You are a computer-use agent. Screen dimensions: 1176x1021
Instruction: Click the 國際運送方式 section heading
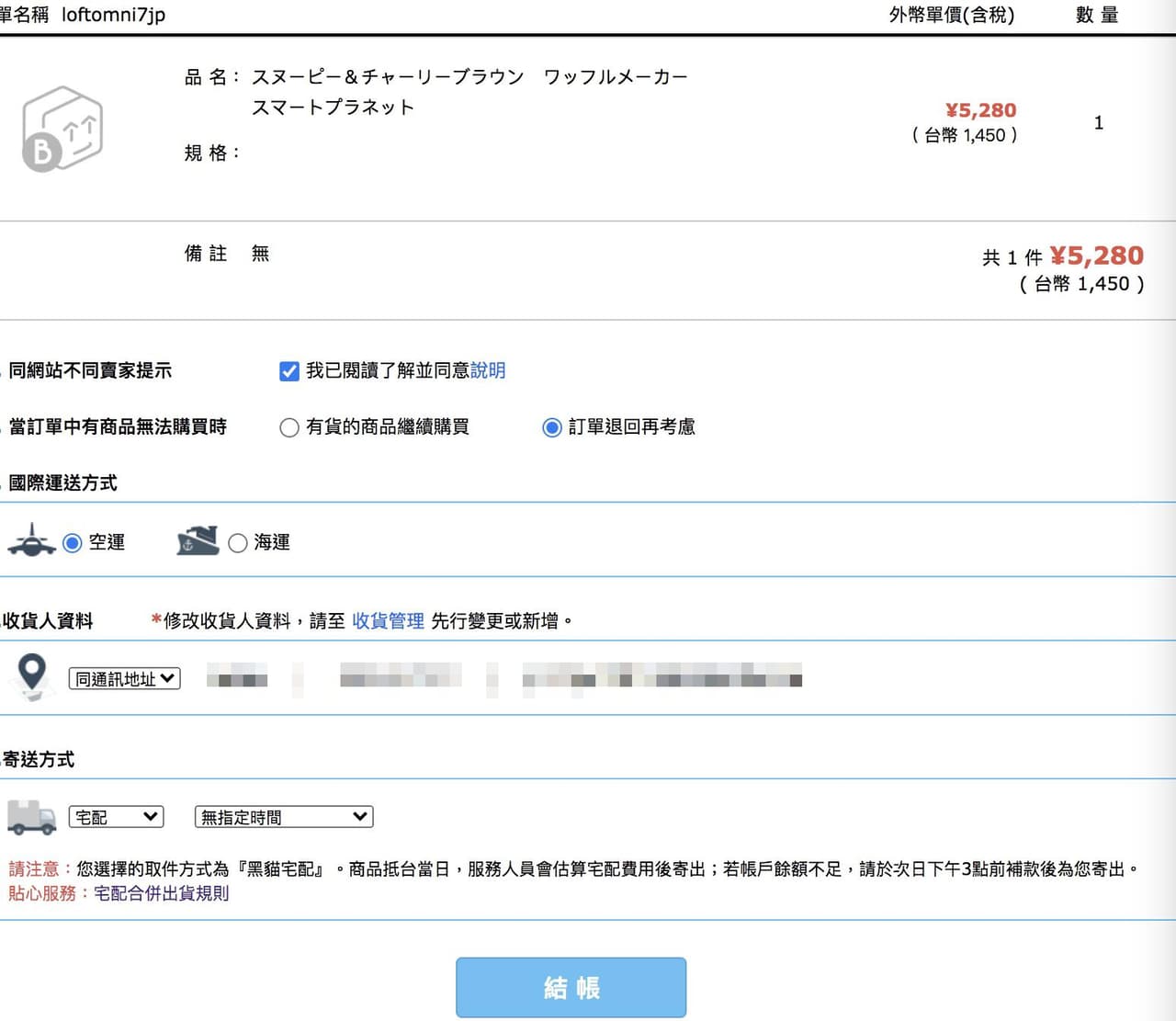point(62,483)
